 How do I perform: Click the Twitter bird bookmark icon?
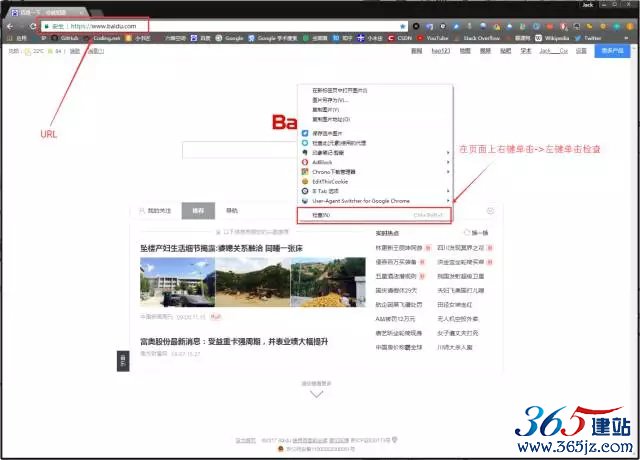pos(578,38)
